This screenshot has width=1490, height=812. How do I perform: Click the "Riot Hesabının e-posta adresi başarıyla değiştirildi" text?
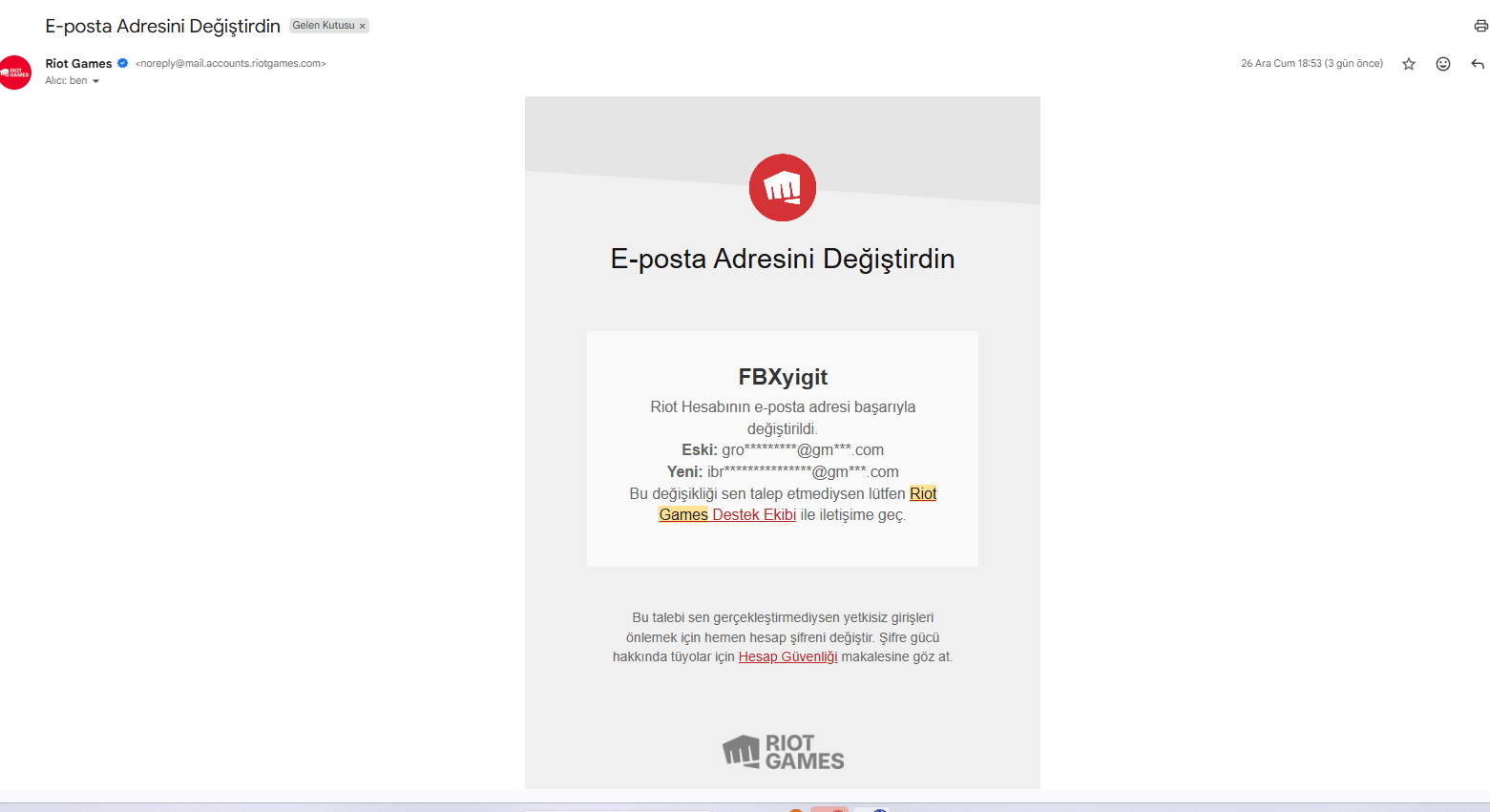[x=783, y=418]
